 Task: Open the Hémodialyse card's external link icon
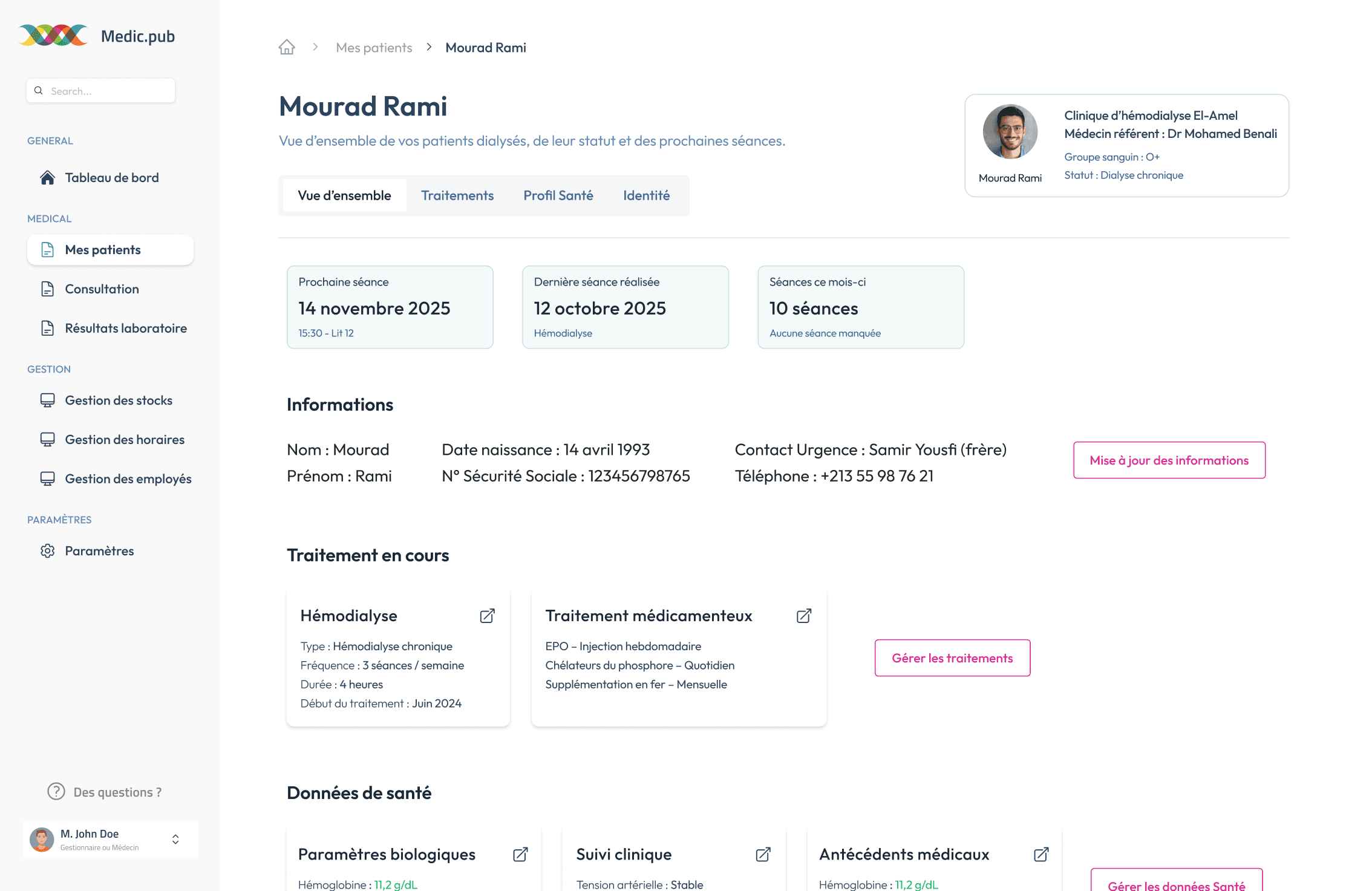point(488,616)
